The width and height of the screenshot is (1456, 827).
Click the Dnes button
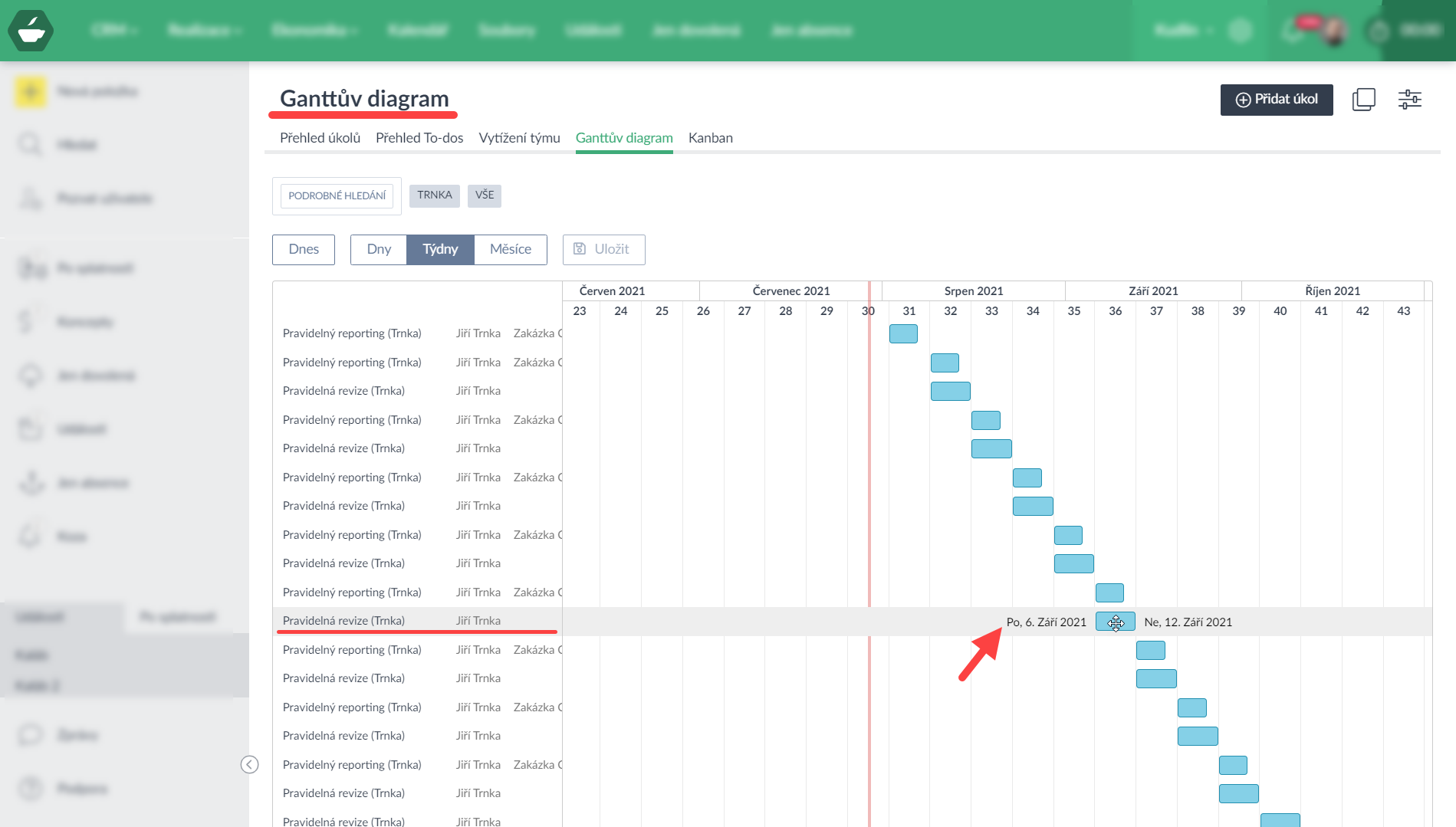(304, 250)
